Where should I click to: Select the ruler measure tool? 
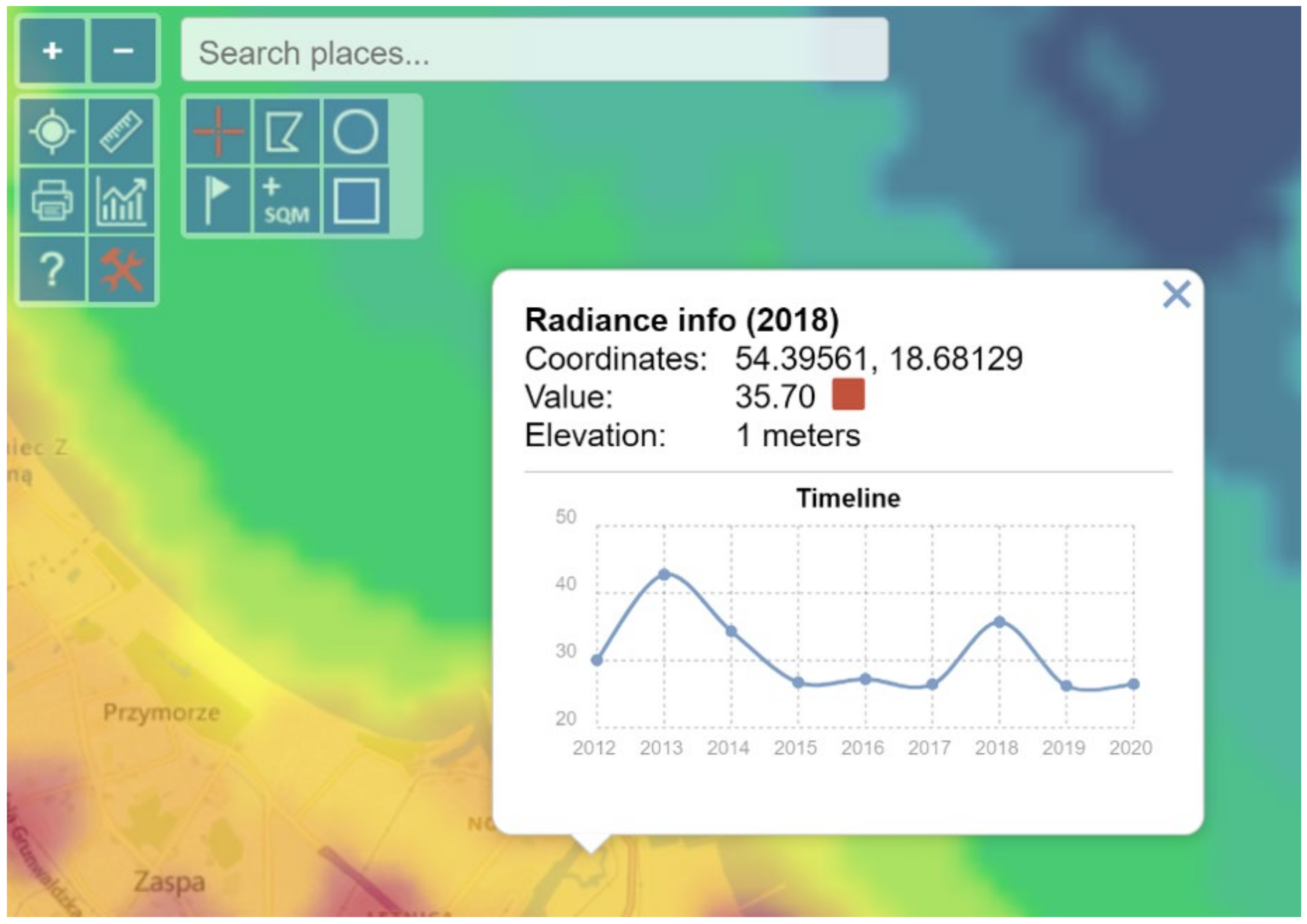(121, 131)
